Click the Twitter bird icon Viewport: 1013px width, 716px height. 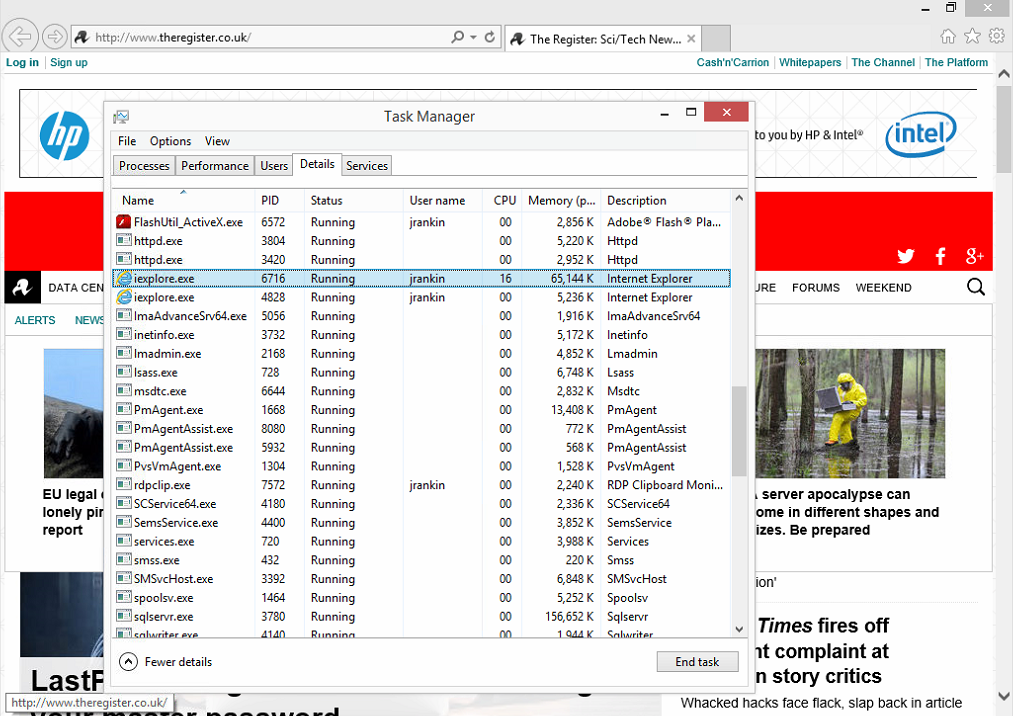tap(906, 256)
